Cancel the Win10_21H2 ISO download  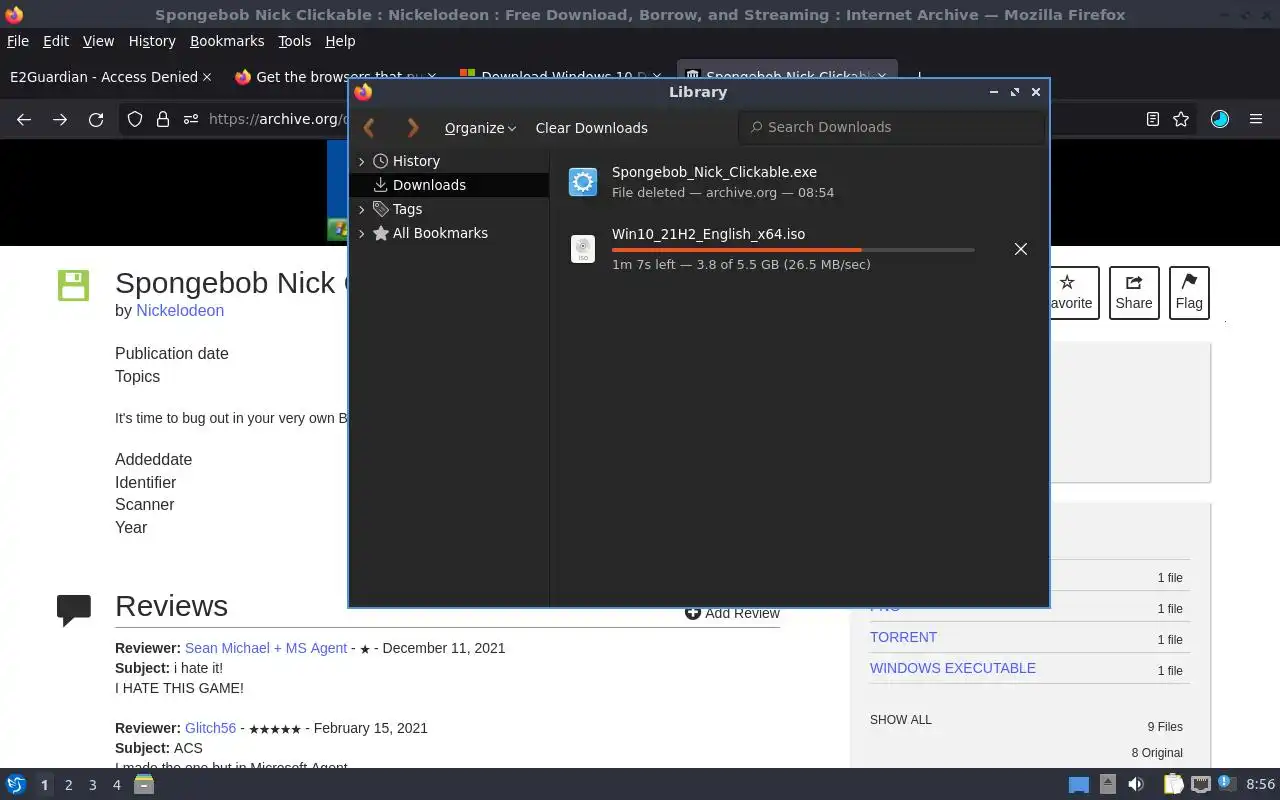[1020, 249]
